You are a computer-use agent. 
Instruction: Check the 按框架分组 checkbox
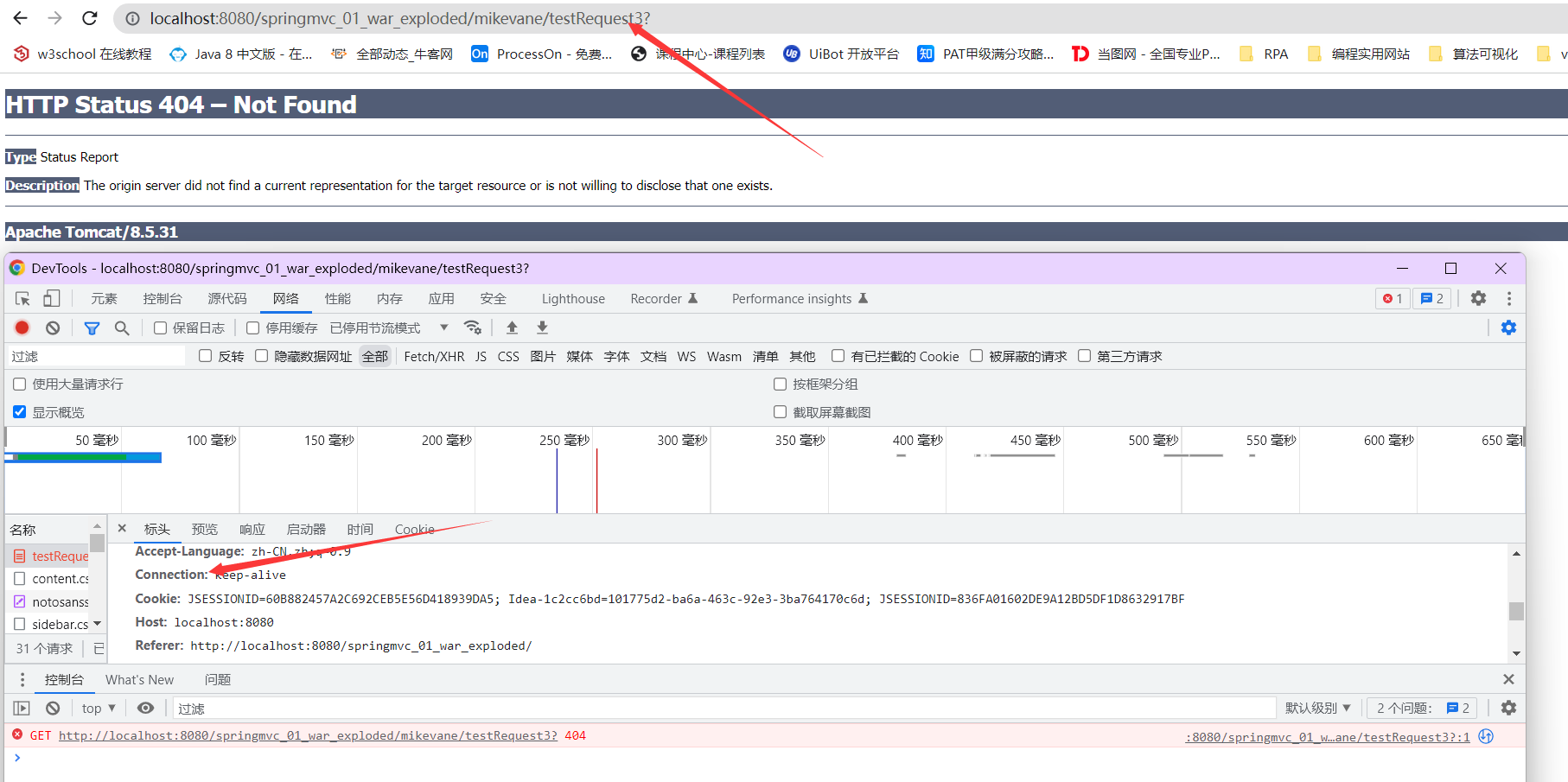point(780,384)
